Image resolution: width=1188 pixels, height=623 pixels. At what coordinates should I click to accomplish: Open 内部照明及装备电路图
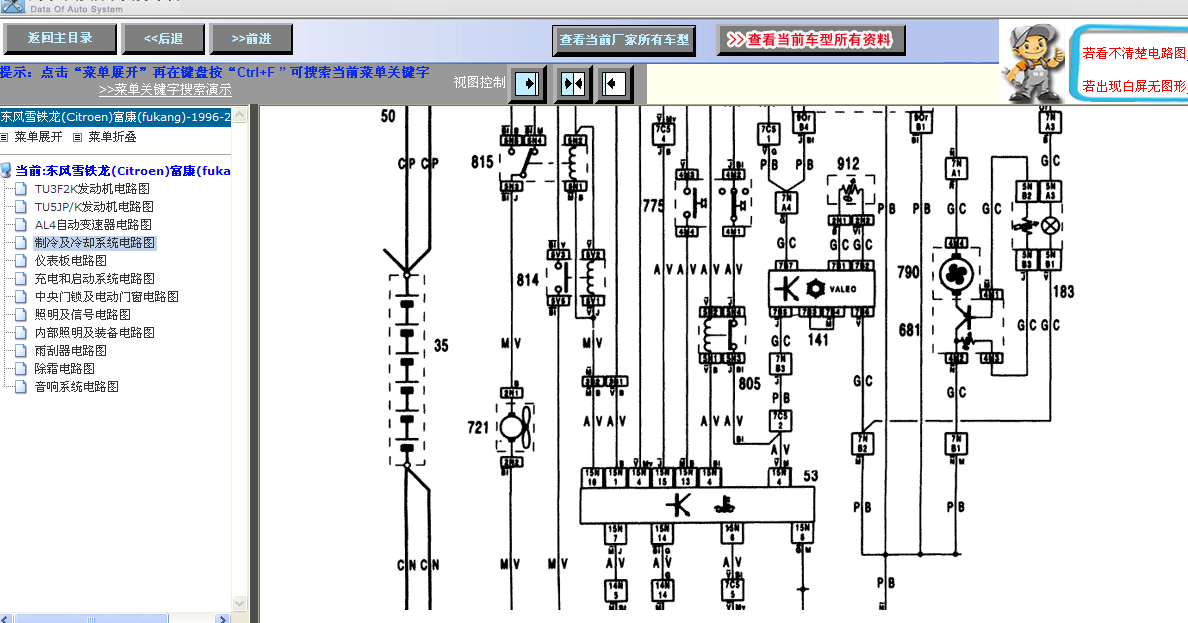click(x=95, y=333)
